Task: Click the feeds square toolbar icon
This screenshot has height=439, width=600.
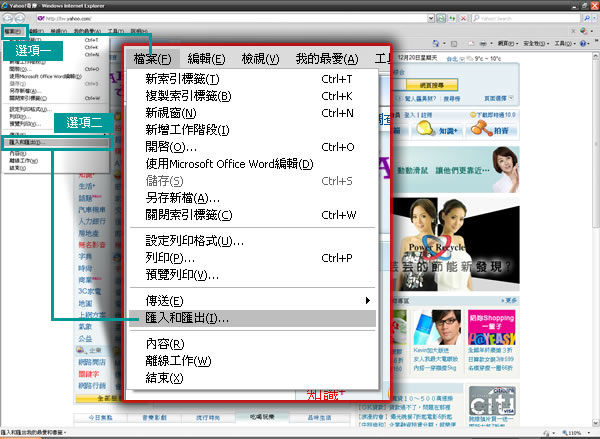Action: coord(454,44)
